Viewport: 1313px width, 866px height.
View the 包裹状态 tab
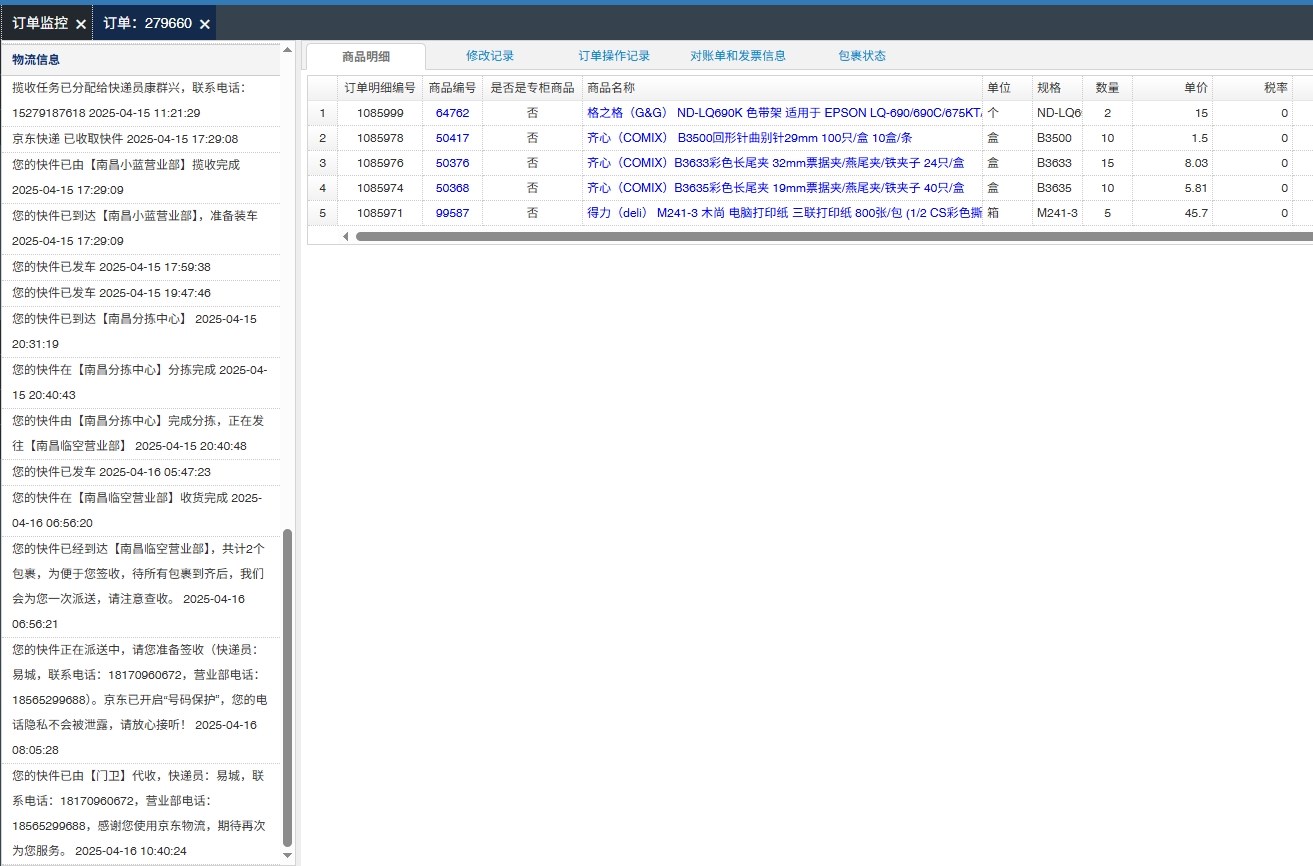862,56
